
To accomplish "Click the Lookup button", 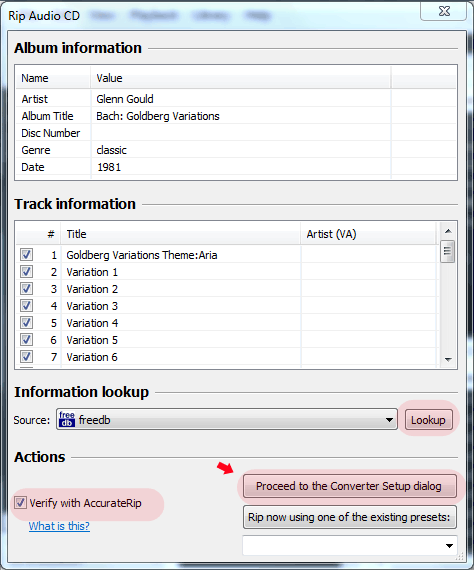I will pyautogui.click(x=429, y=420).
